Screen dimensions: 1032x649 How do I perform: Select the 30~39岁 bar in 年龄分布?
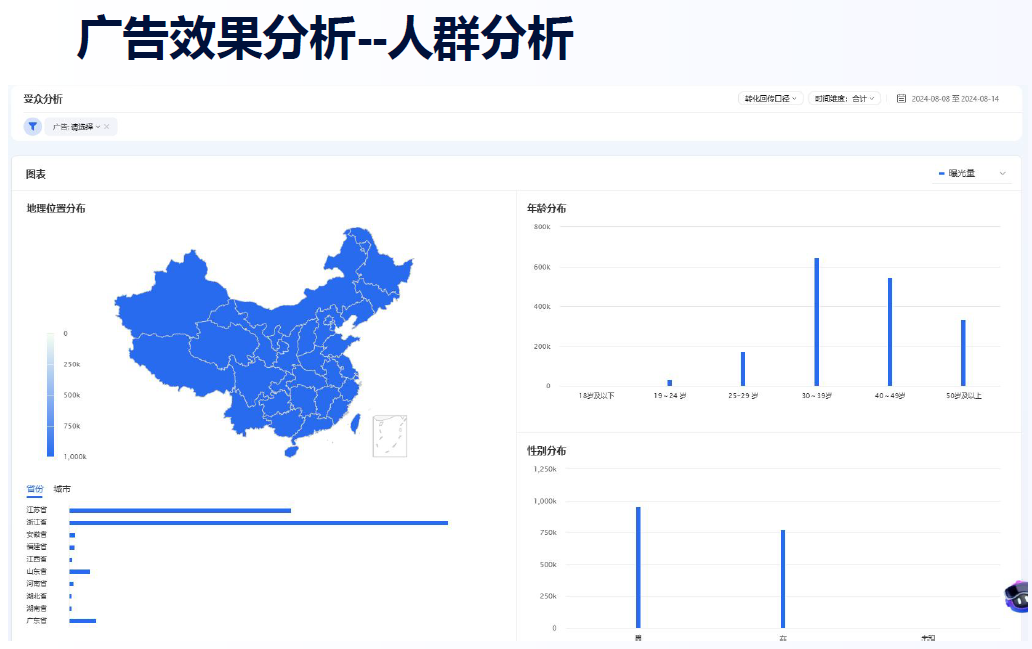(818, 320)
